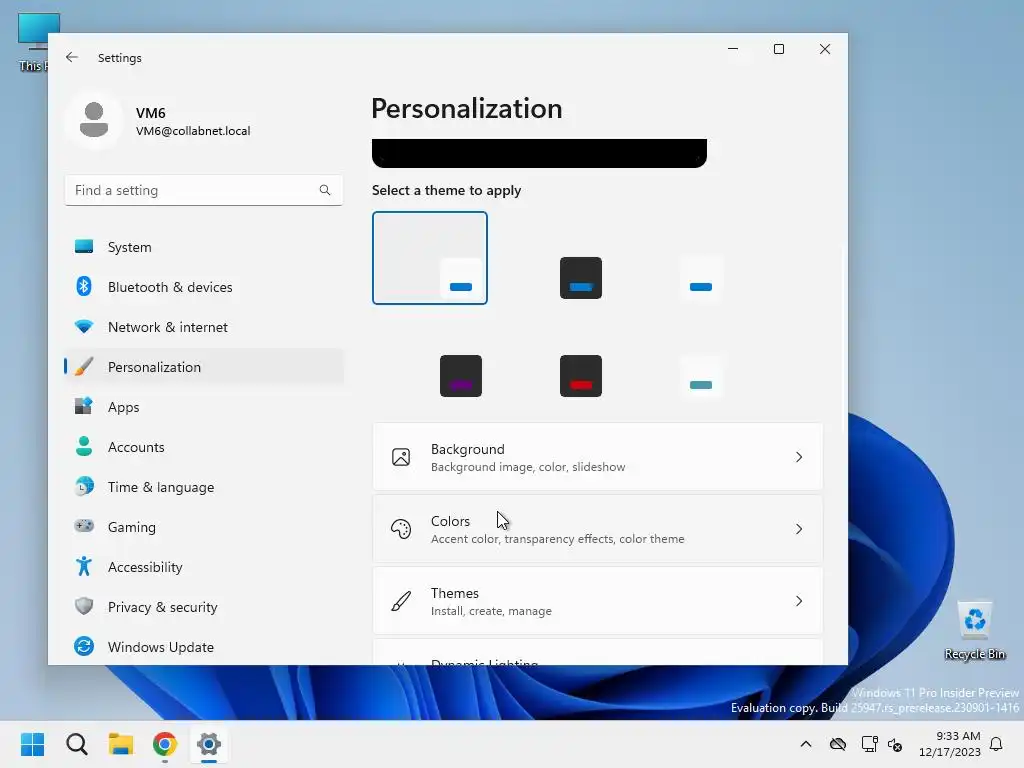Click the Bluetooth icon in sidebar

84,287
